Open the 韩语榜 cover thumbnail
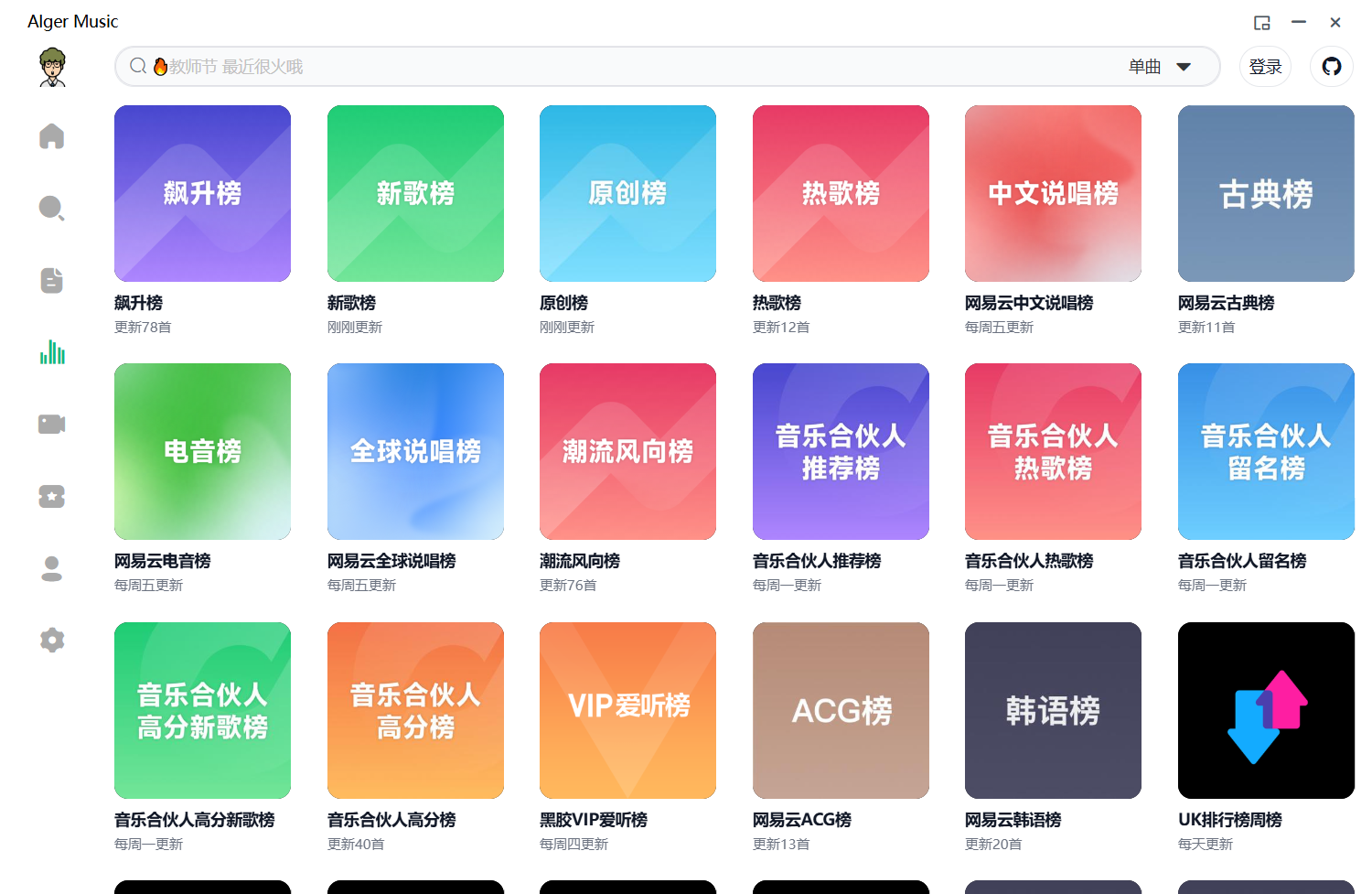This screenshot has height=894, width=1372. [x=1053, y=710]
